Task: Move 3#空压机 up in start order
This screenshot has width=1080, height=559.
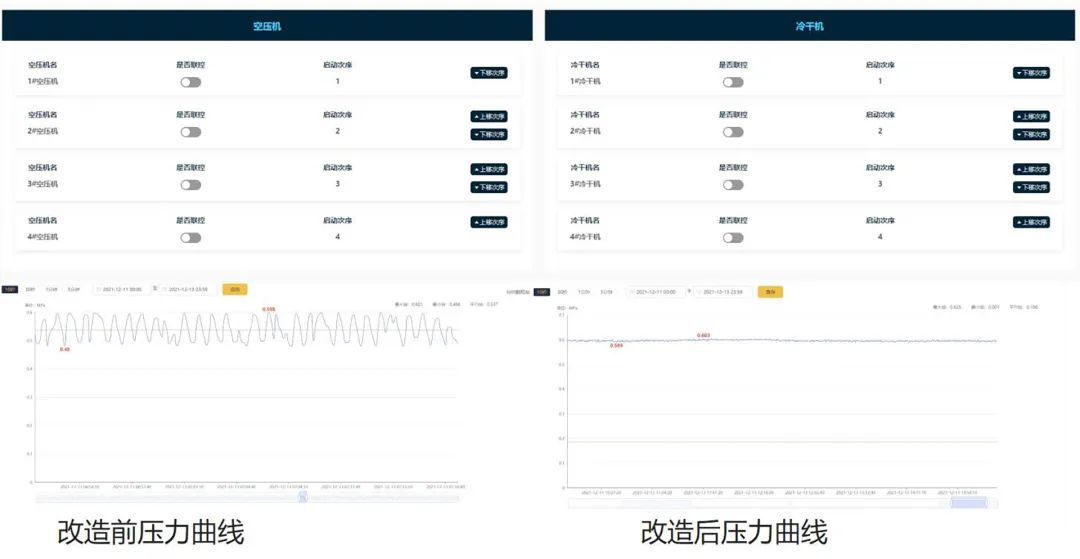Action: point(489,169)
